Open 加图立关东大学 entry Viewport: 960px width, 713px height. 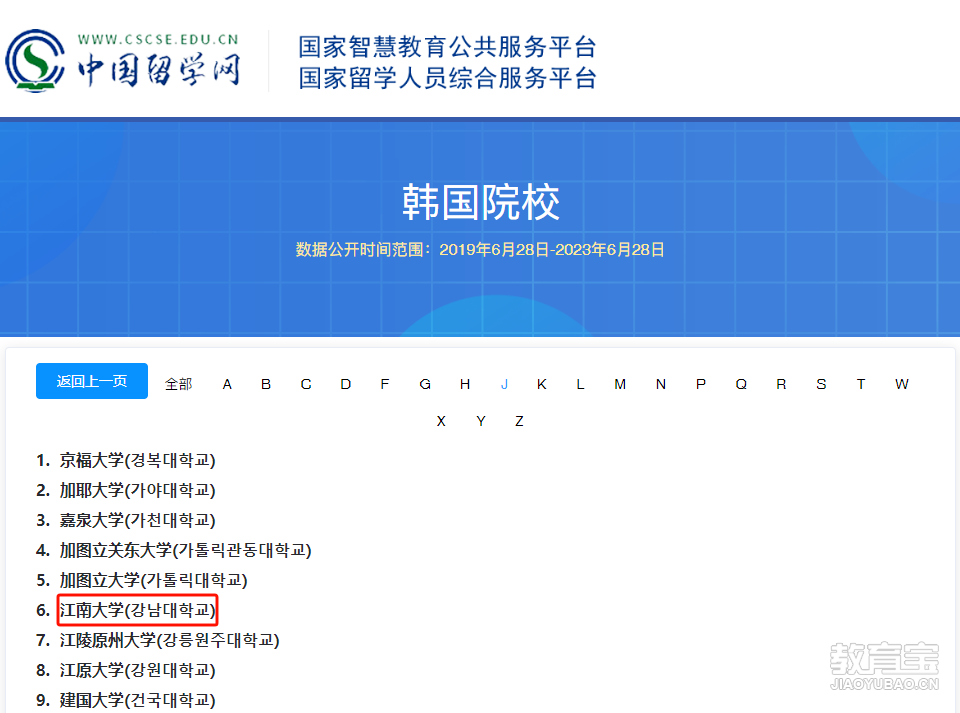(186, 550)
